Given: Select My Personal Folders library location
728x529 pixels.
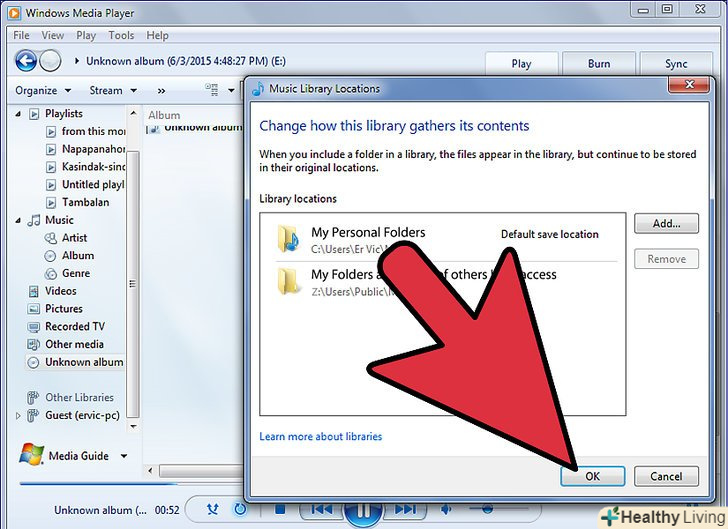Looking at the screenshot, I should click(447, 239).
